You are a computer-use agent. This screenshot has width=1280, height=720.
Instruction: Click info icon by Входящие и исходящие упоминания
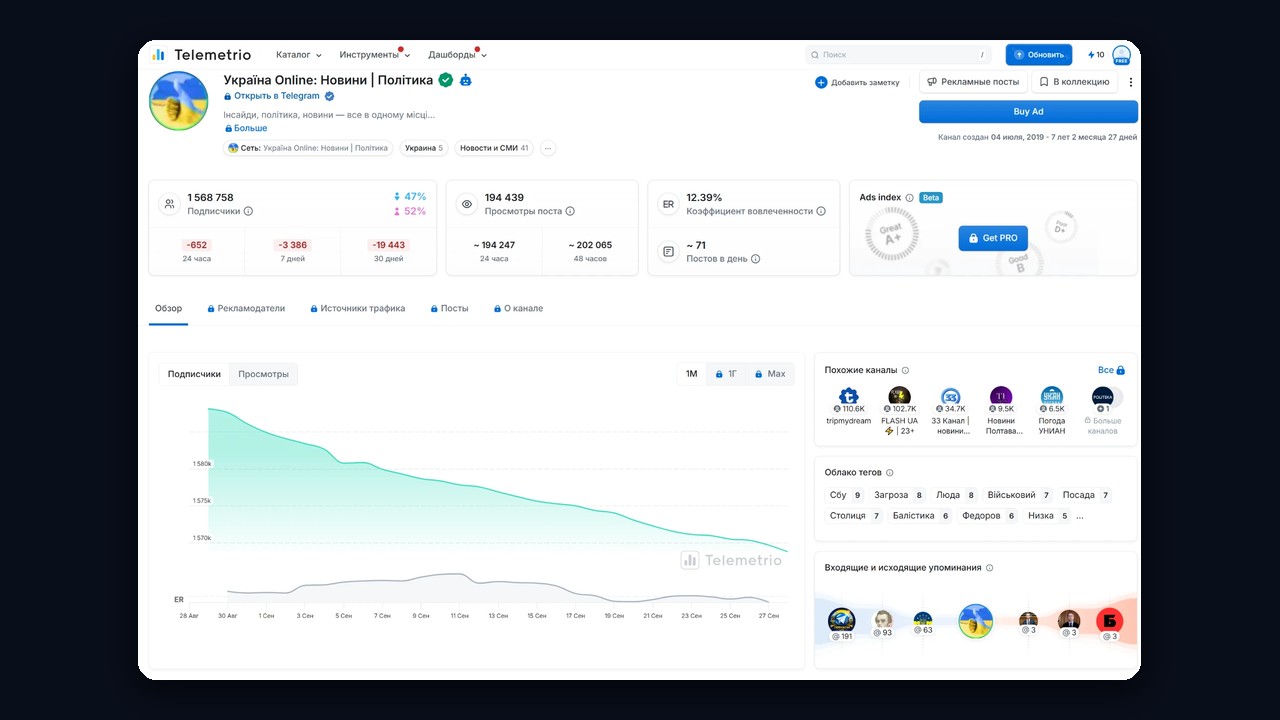pos(989,567)
